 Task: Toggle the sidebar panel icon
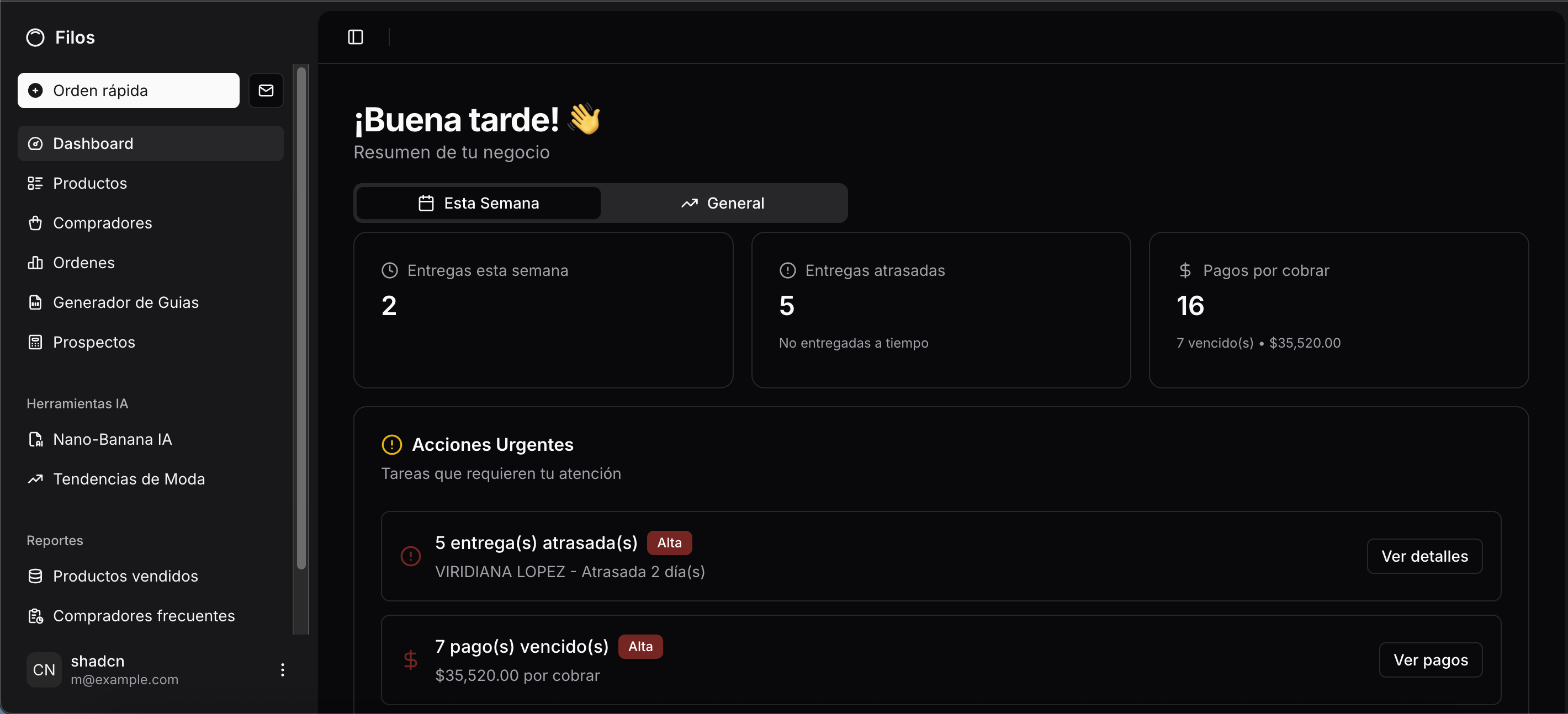click(x=356, y=37)
